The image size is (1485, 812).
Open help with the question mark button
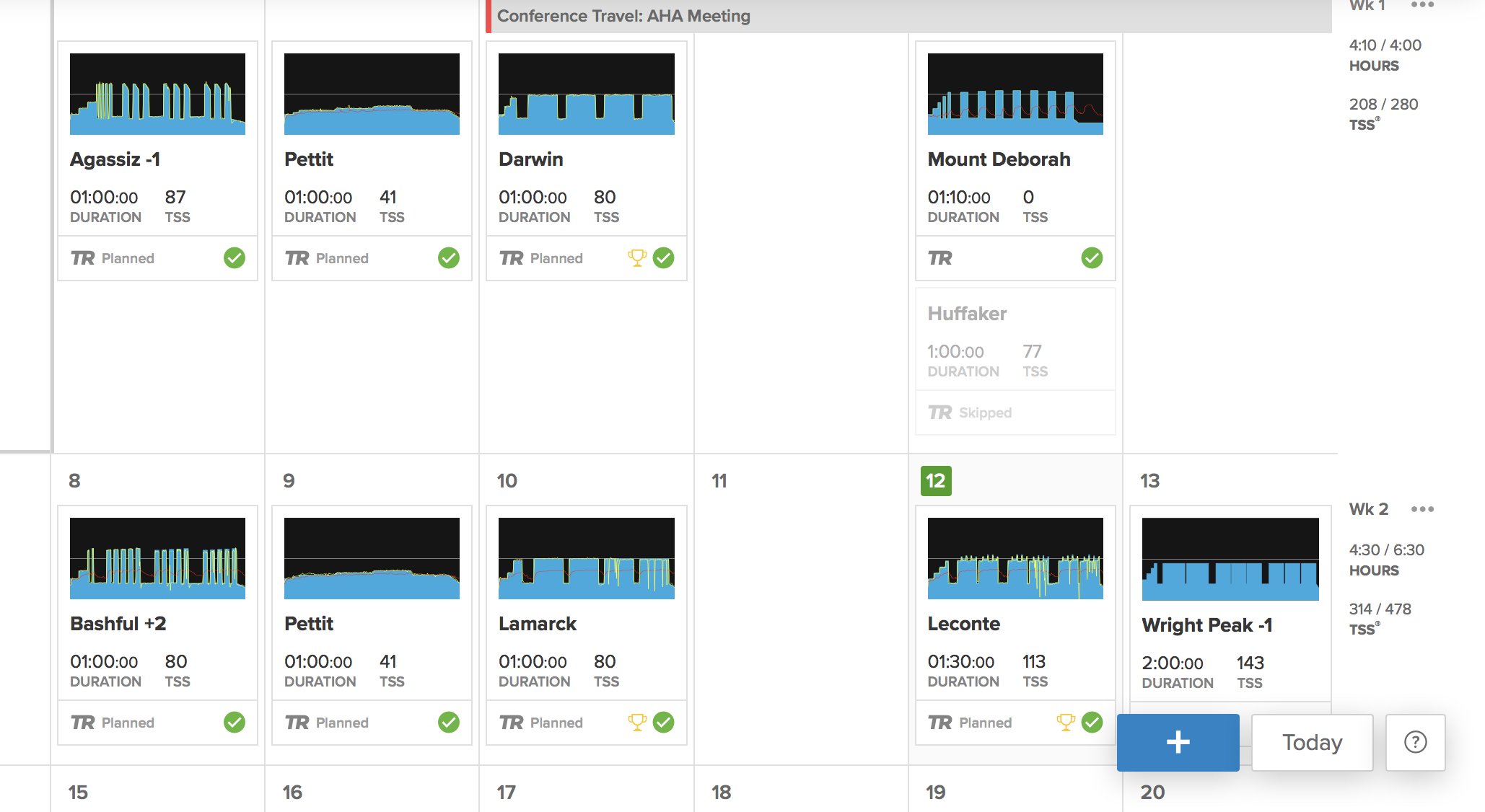(x=1415, y=742)
